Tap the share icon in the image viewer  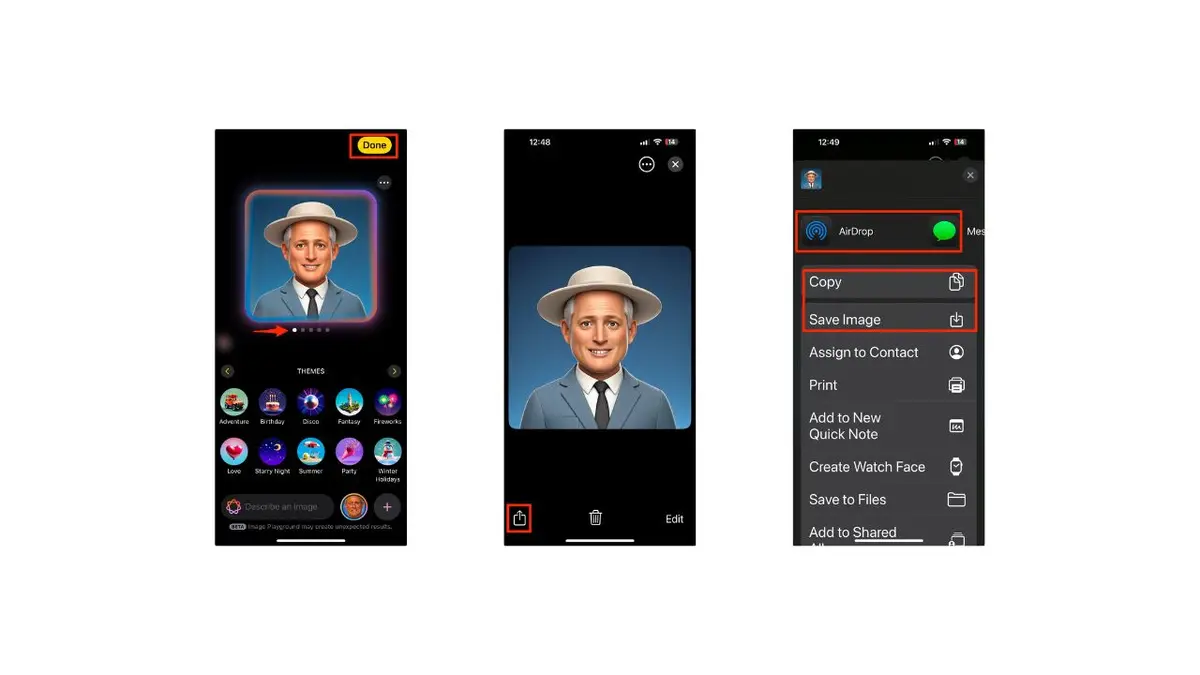coord(519,518)
